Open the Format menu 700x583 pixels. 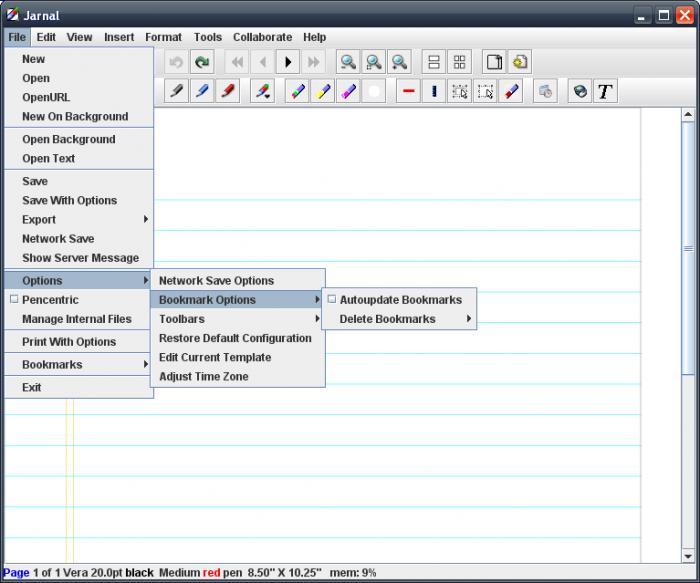click(x=163, y=37)
